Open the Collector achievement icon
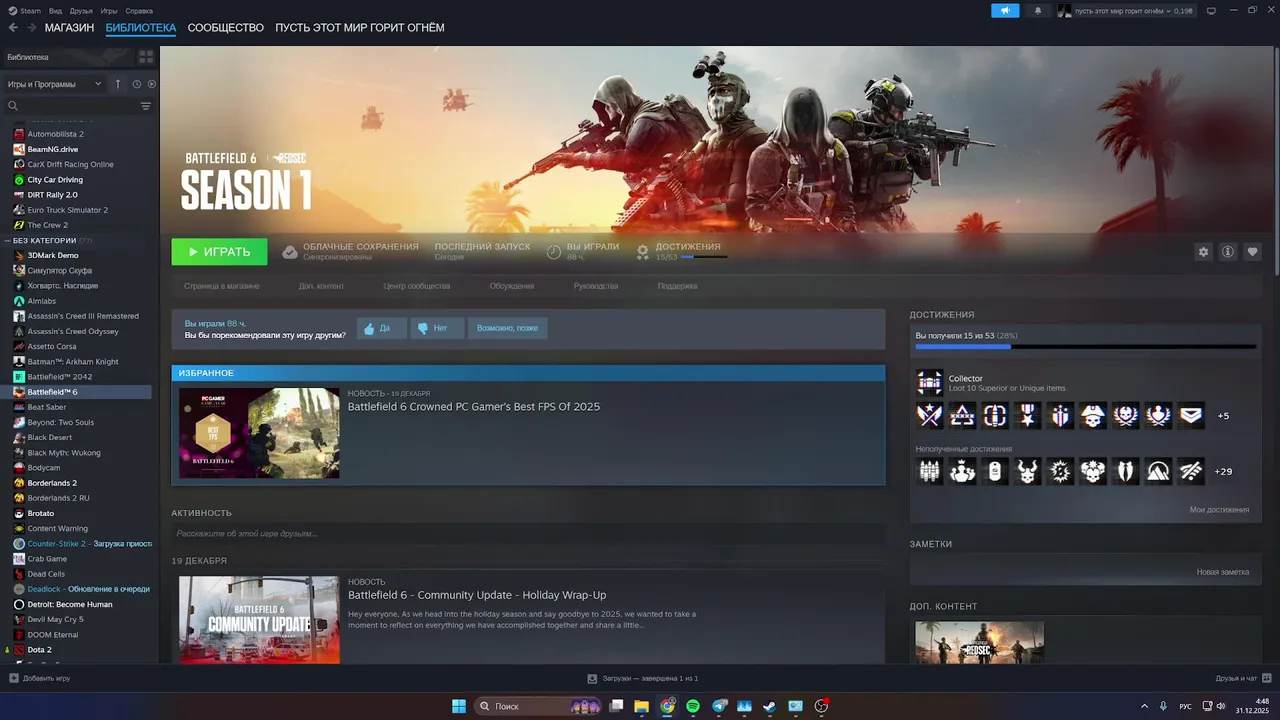1280x720 pixels. (930, 383)
